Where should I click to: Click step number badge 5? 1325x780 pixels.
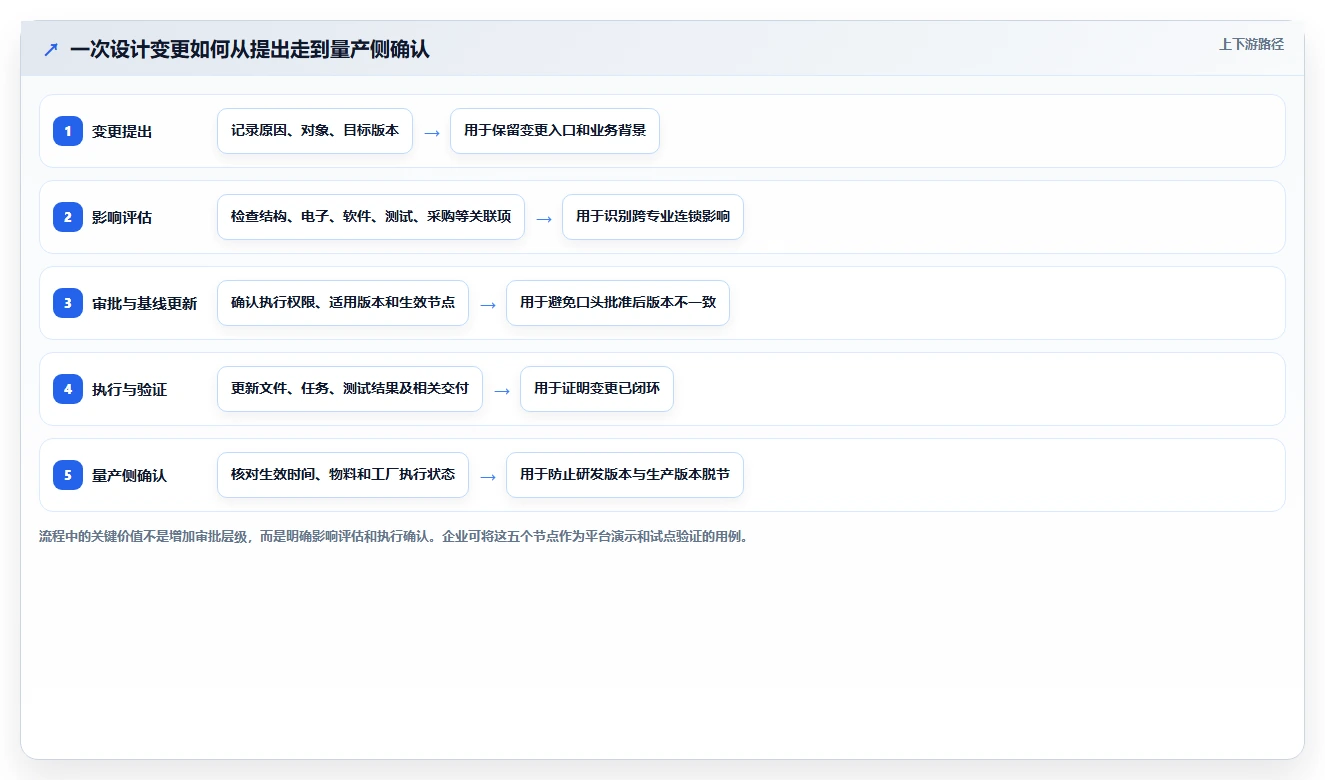(68, 475)
